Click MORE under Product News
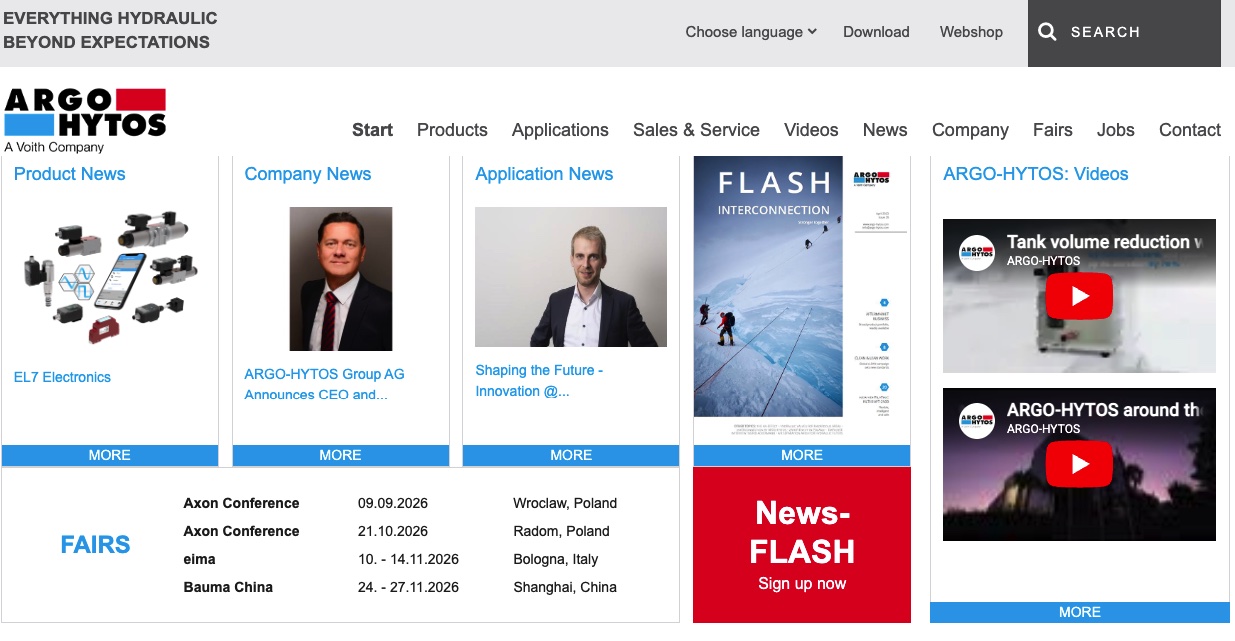The image size is (1235, 641). pos(110,455)
